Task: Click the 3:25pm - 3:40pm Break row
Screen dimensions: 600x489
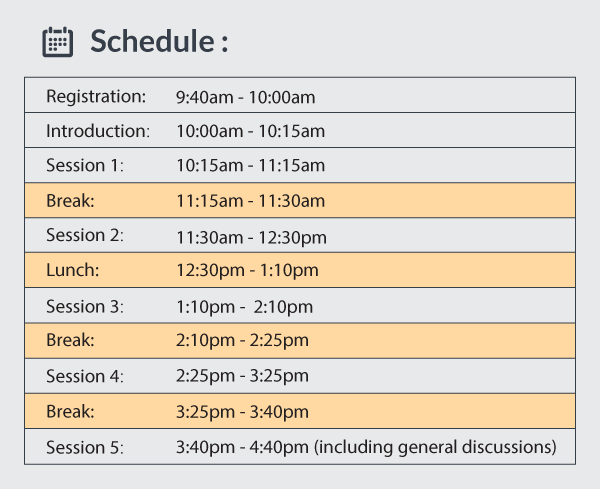Action: point(300,411)
